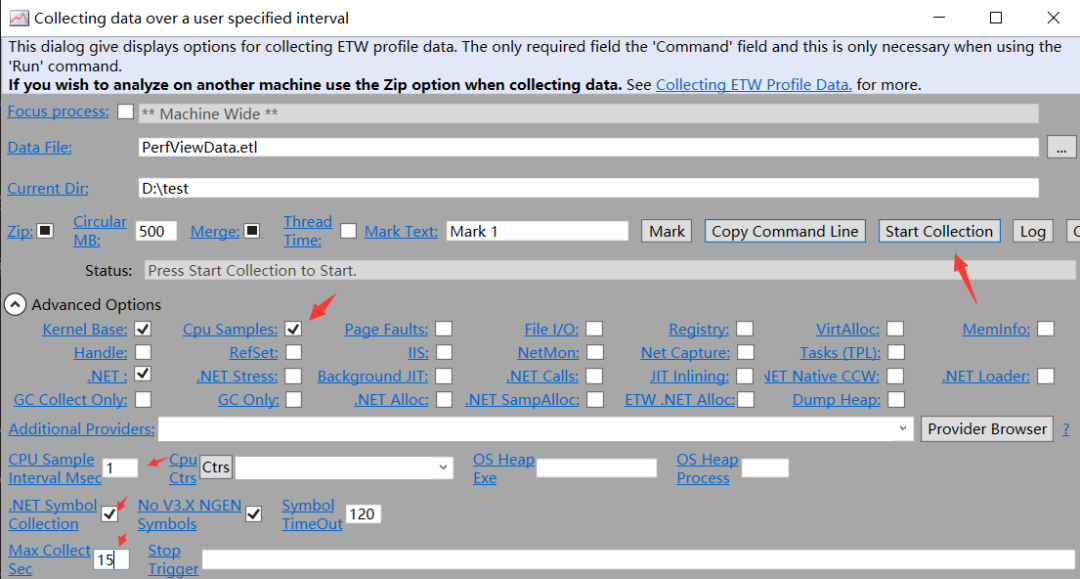Enable the Thread Time checkbox

click(349, 231)
